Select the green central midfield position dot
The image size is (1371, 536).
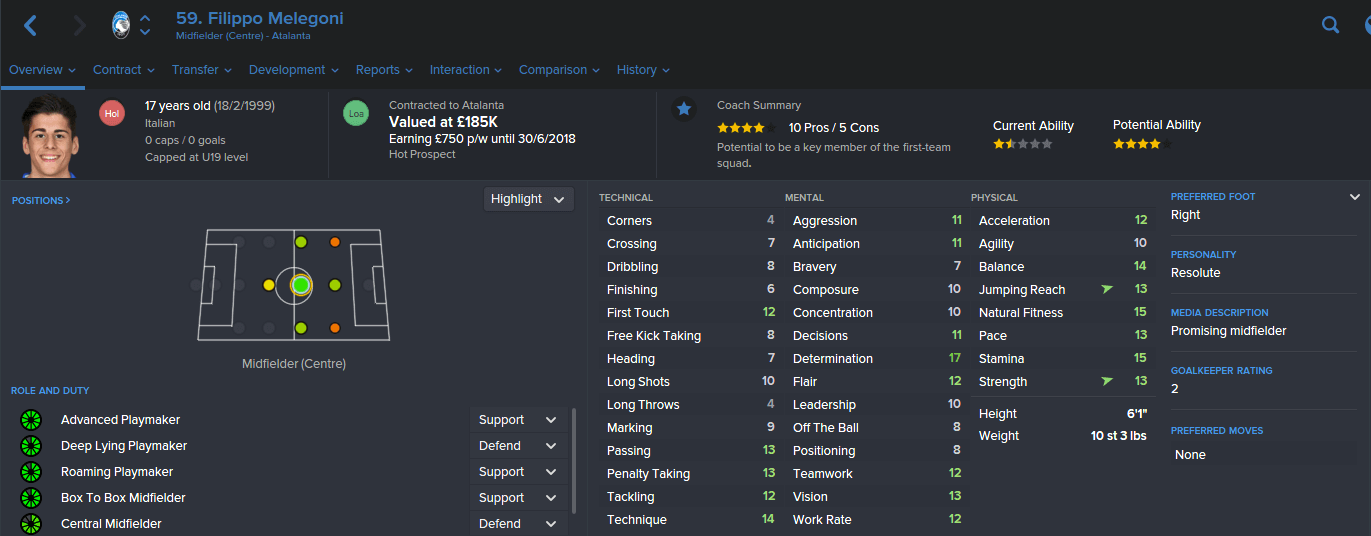pyautogui.click(x=301, y=285)
